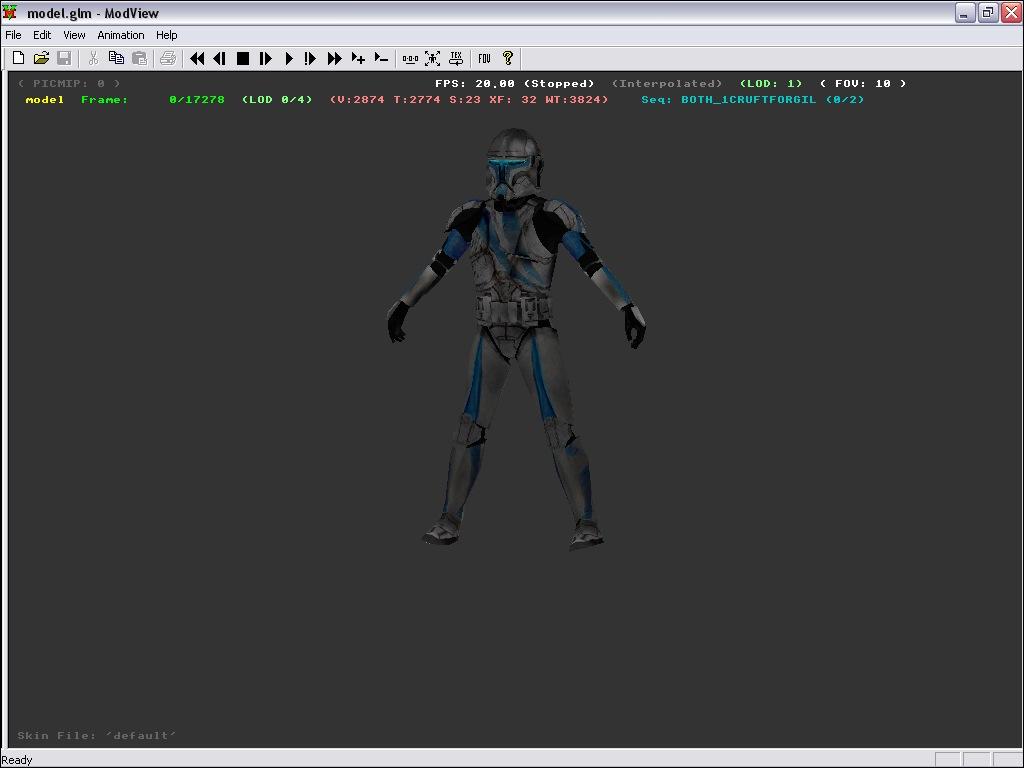1024x768 pixels.
Task: Open the Animation menu
Action: [121, 35]
